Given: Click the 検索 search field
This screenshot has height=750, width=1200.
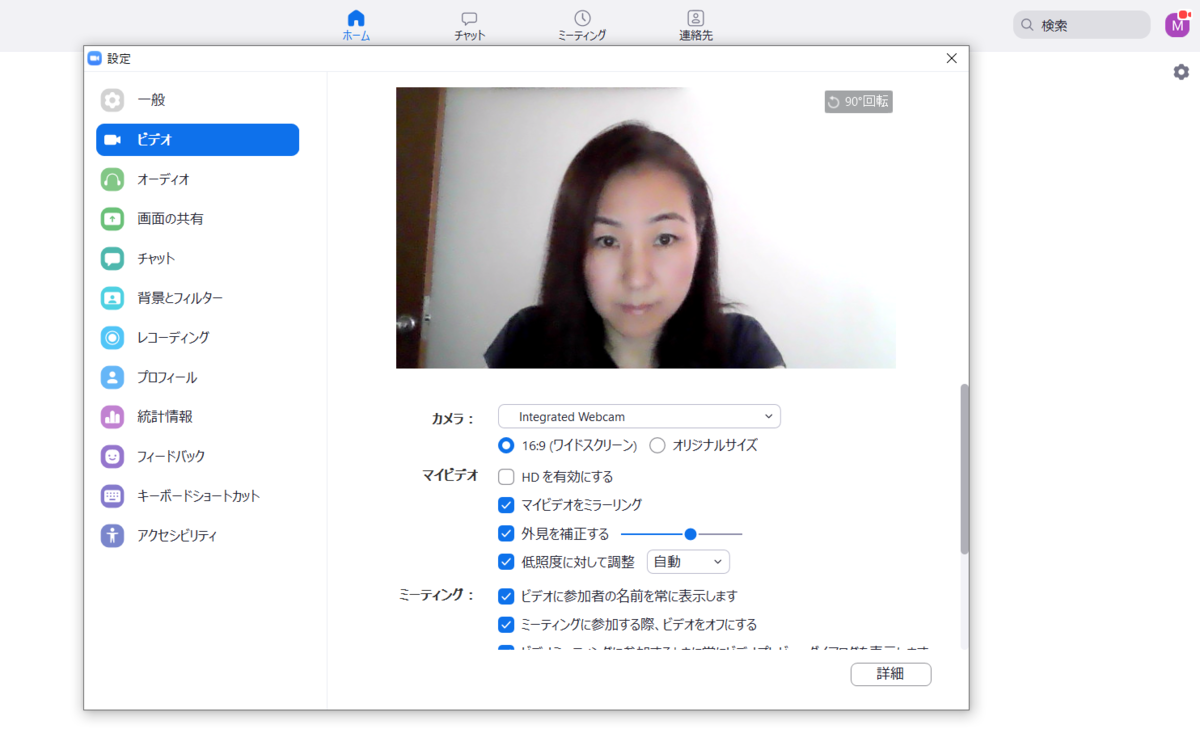Looking at the screenshot, I should point(1082,25).
